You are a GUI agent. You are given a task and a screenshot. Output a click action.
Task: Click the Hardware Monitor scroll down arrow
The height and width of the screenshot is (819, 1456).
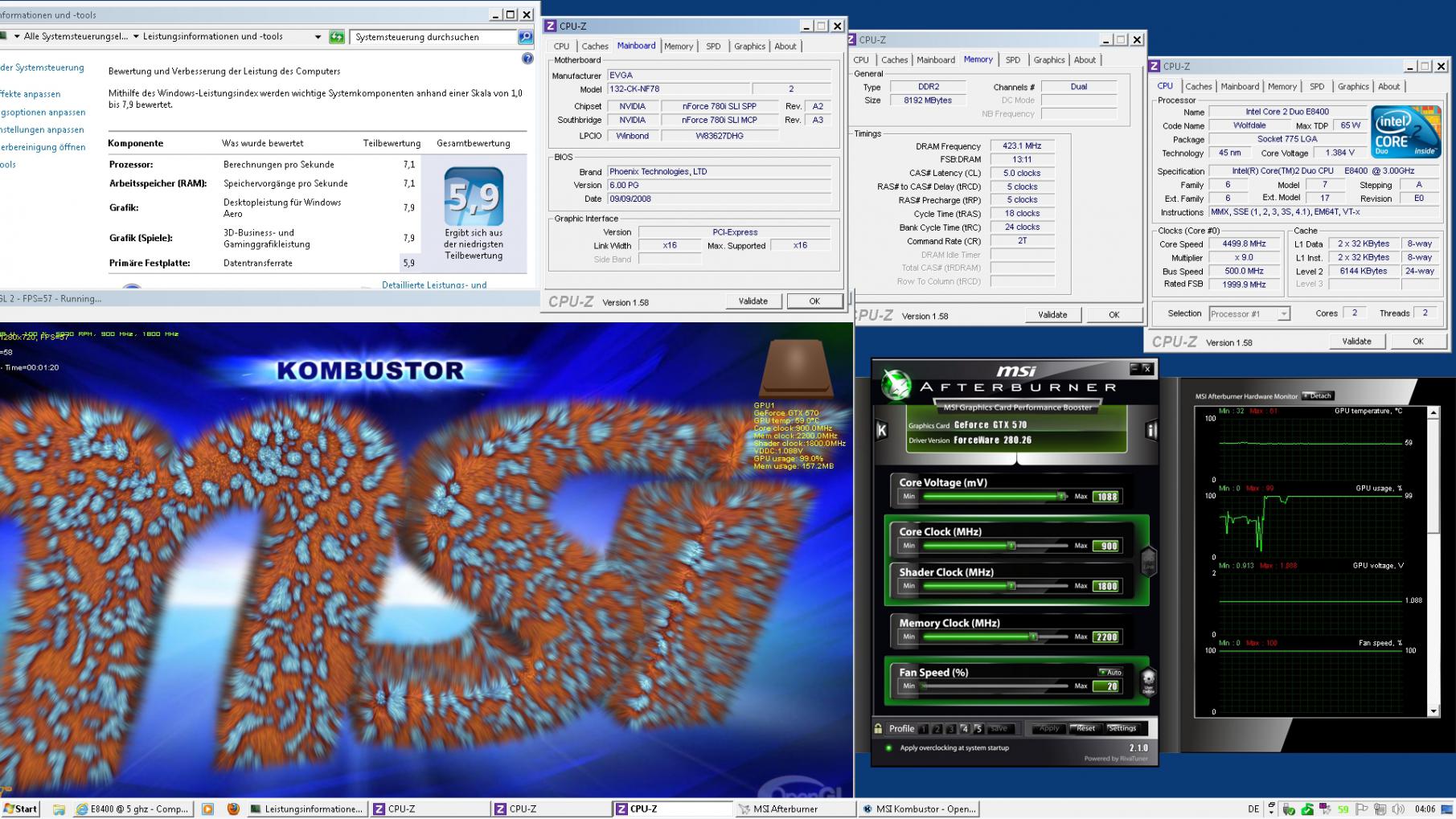(x=1433, y=711)
